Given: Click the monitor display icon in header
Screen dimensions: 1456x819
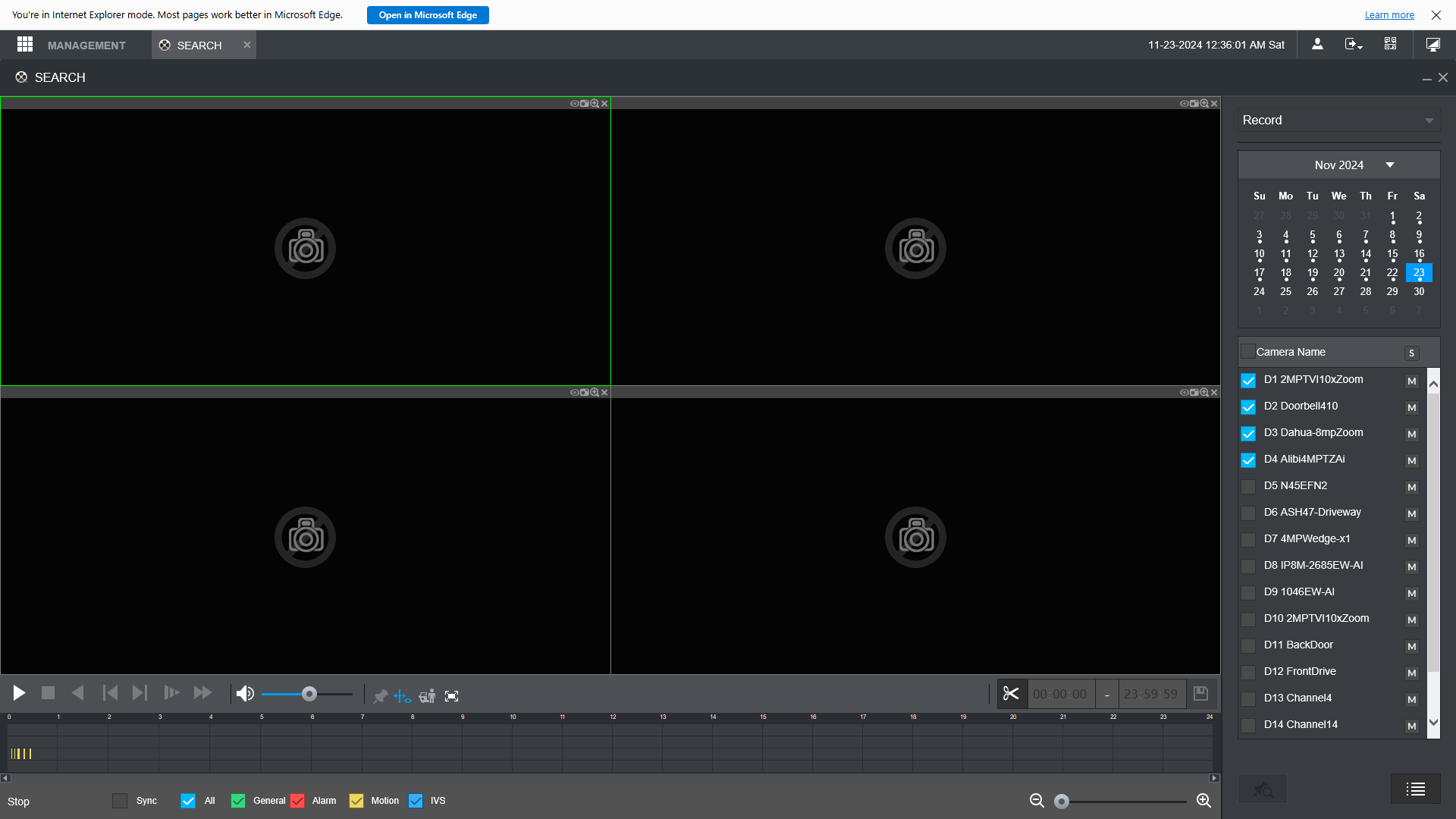Looking at the screenshot, I should [1432, 45].
